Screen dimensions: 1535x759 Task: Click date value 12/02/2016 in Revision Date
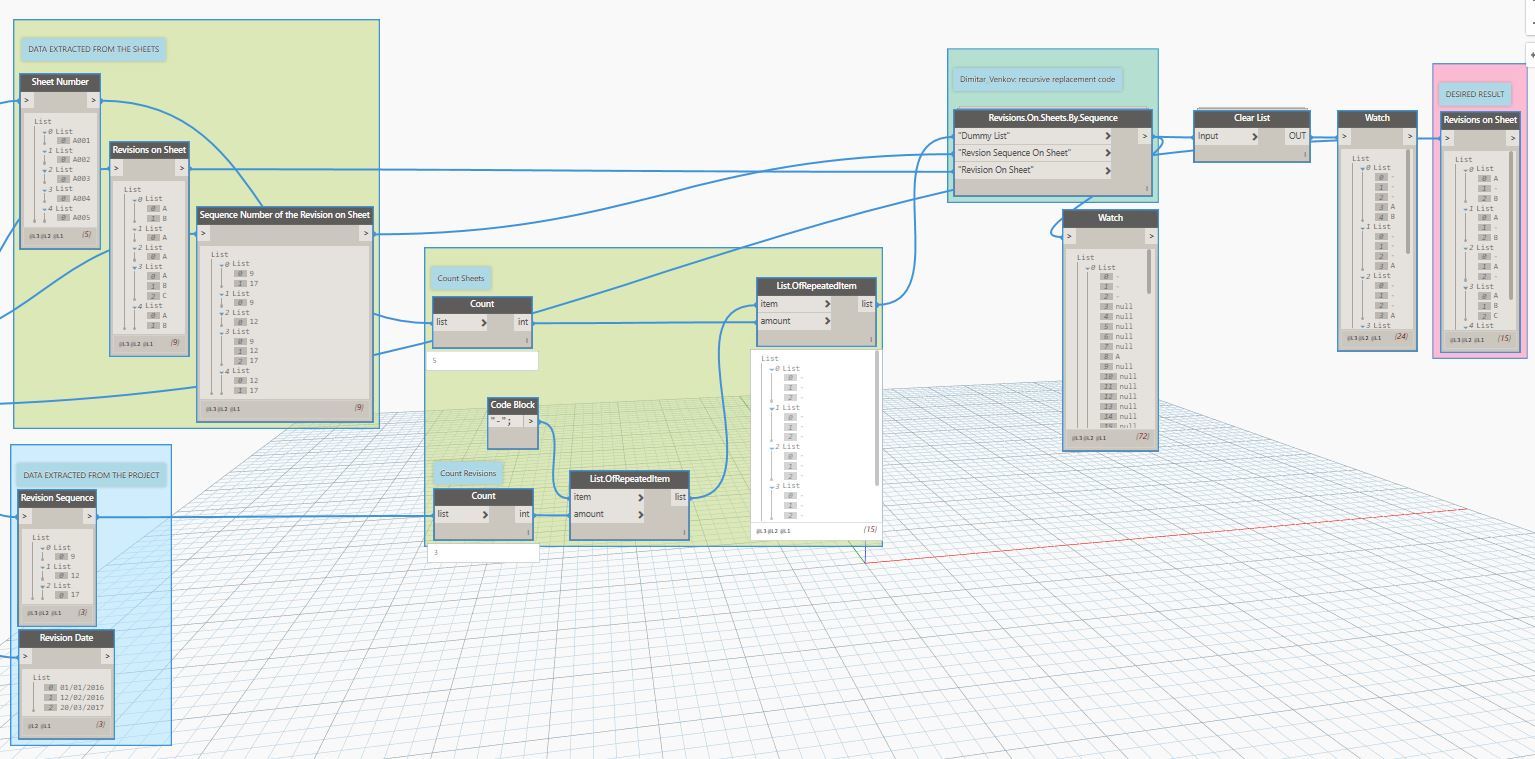coord(82,697)
